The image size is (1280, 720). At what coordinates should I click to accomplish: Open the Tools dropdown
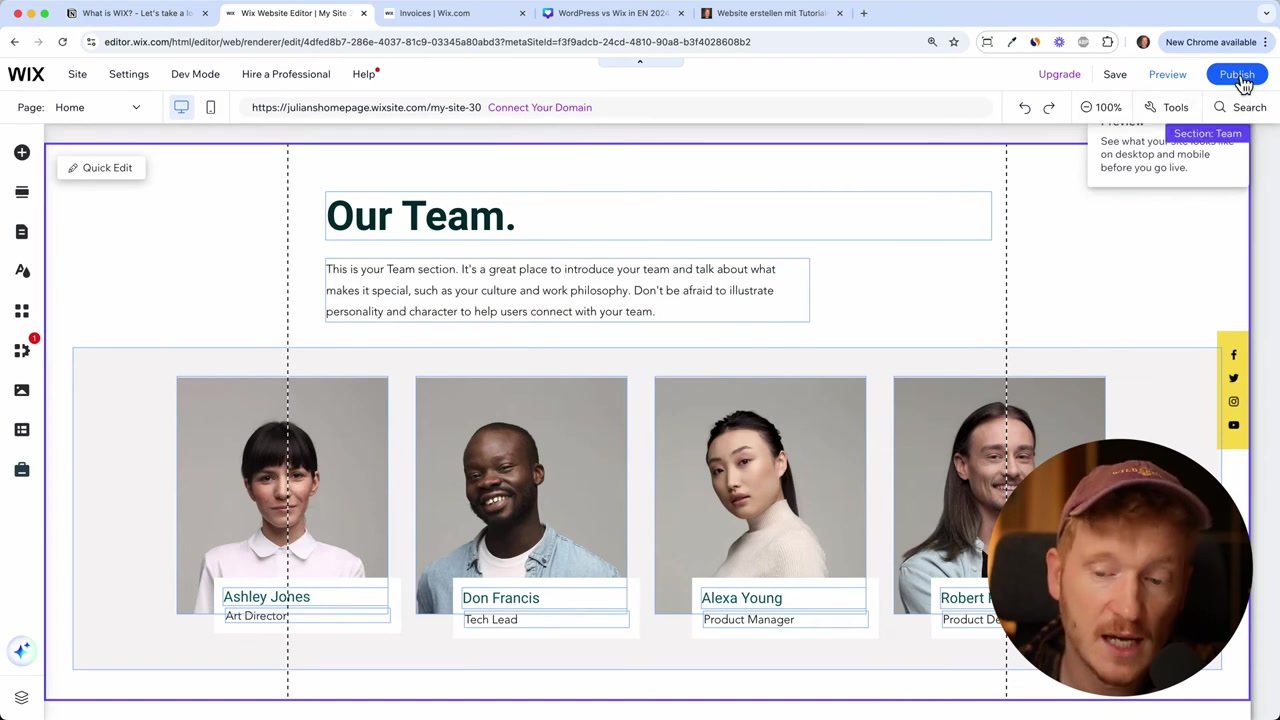tap(1167, 107)
